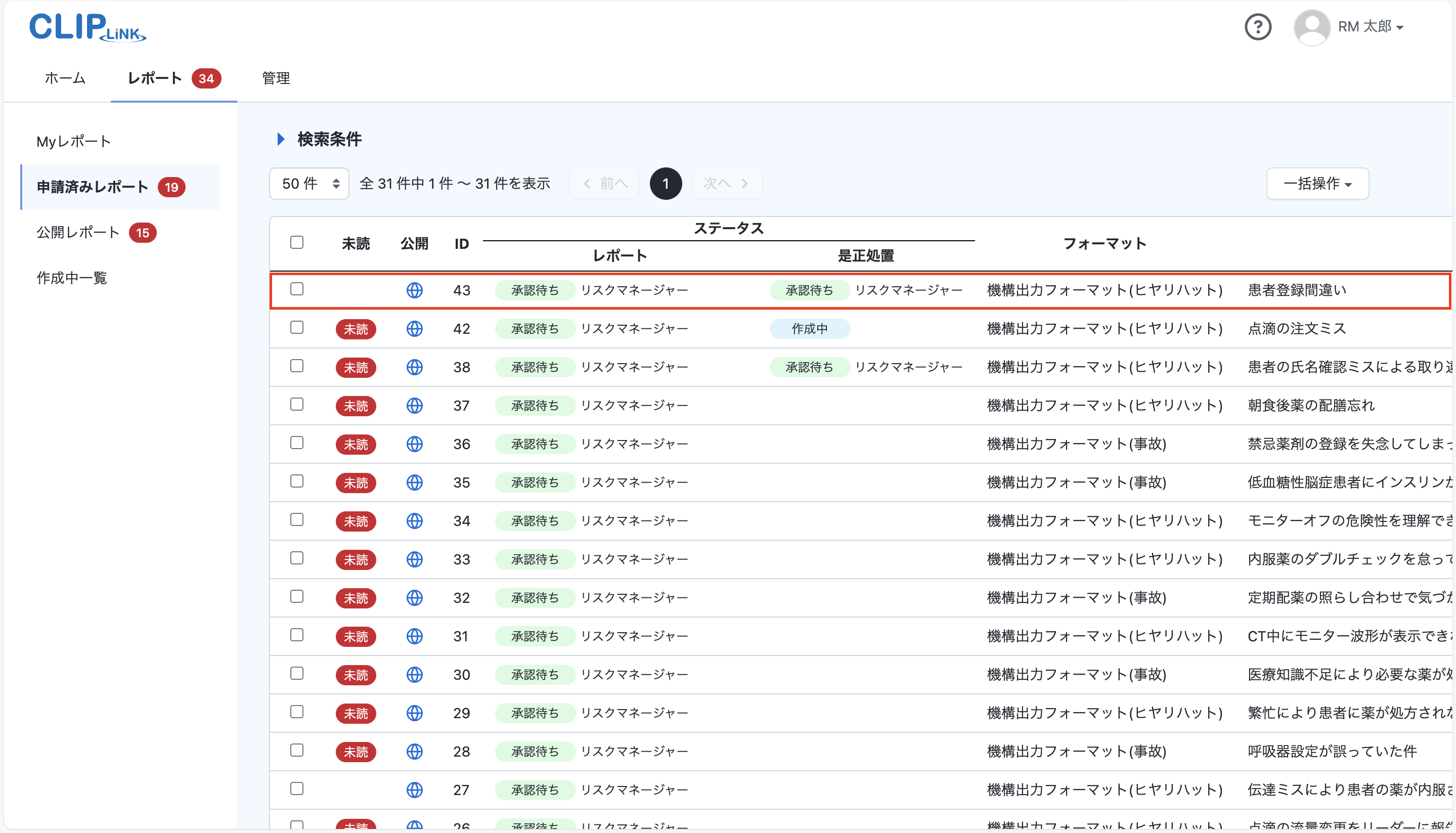The image size is (1456, 833).
Task: Click the CLIP LiNK logo
Action: click(87, 27)
